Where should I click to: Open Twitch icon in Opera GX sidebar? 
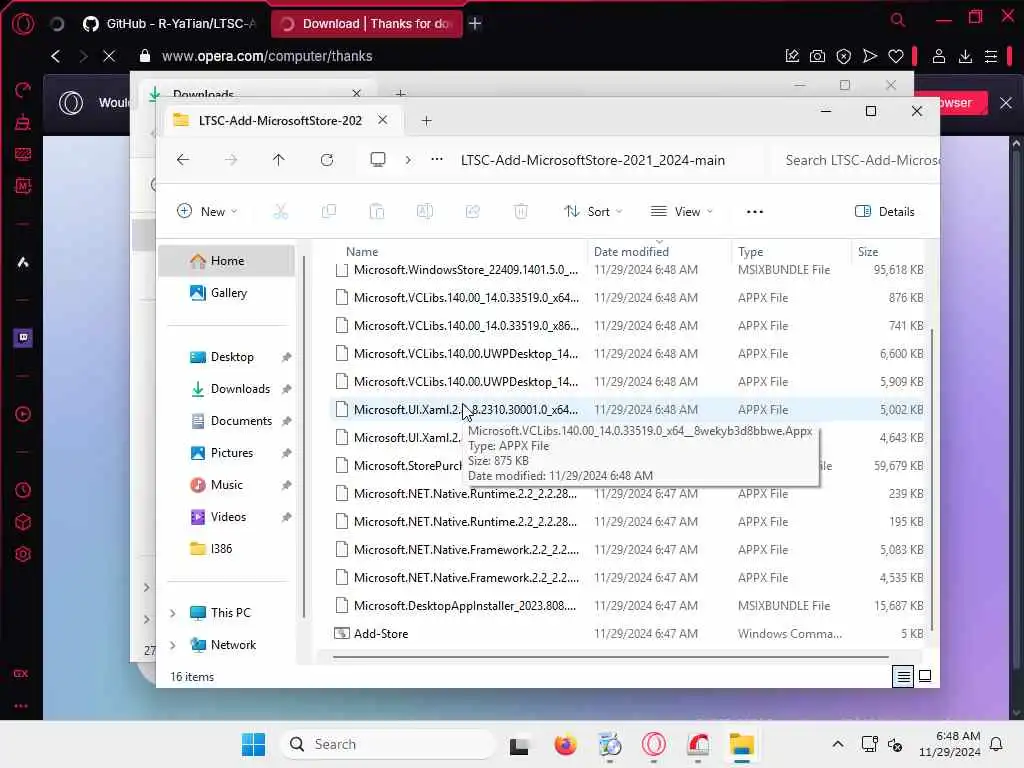[23, 338]
